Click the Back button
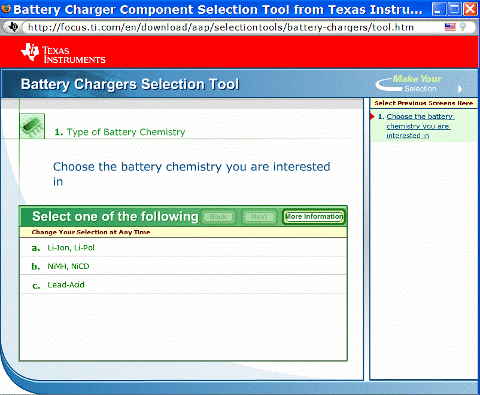Screen dimensions: 480x395 click(218, 217)
